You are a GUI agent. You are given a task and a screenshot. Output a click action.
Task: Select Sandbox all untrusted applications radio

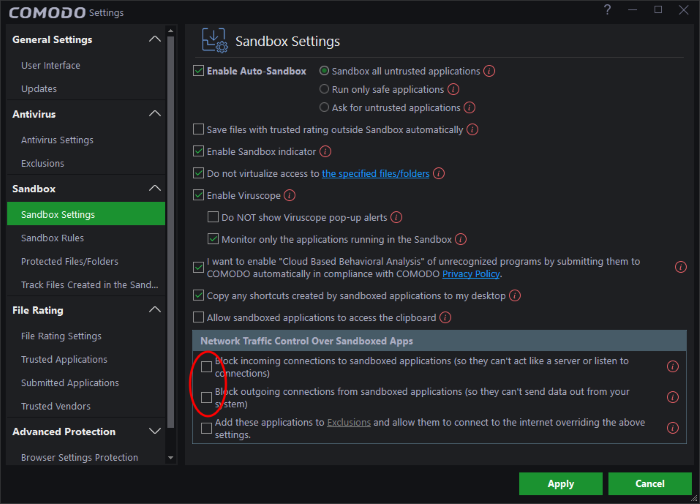[324, 71]
